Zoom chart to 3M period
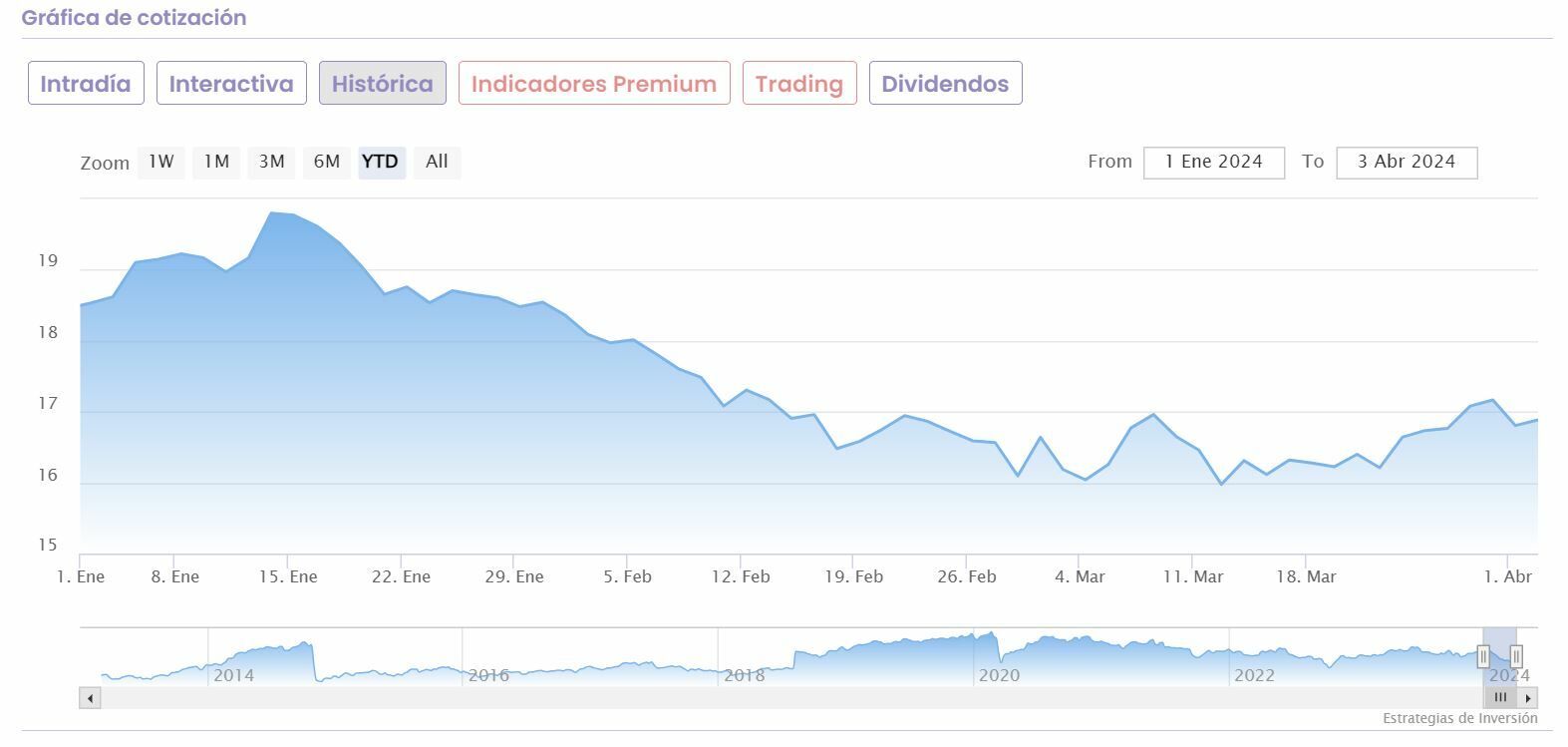Screen dimensions: 1568x747 (x=271, y=162)
